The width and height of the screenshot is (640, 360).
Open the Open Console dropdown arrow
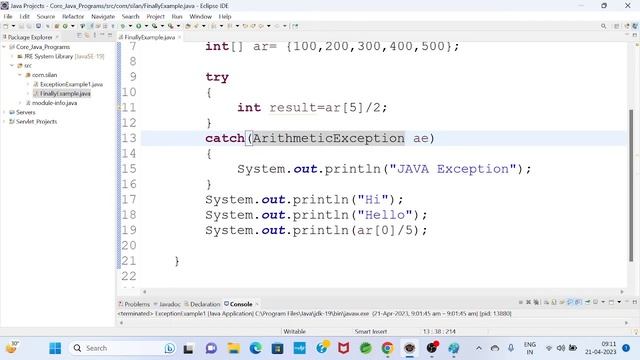tap(619, 302)
